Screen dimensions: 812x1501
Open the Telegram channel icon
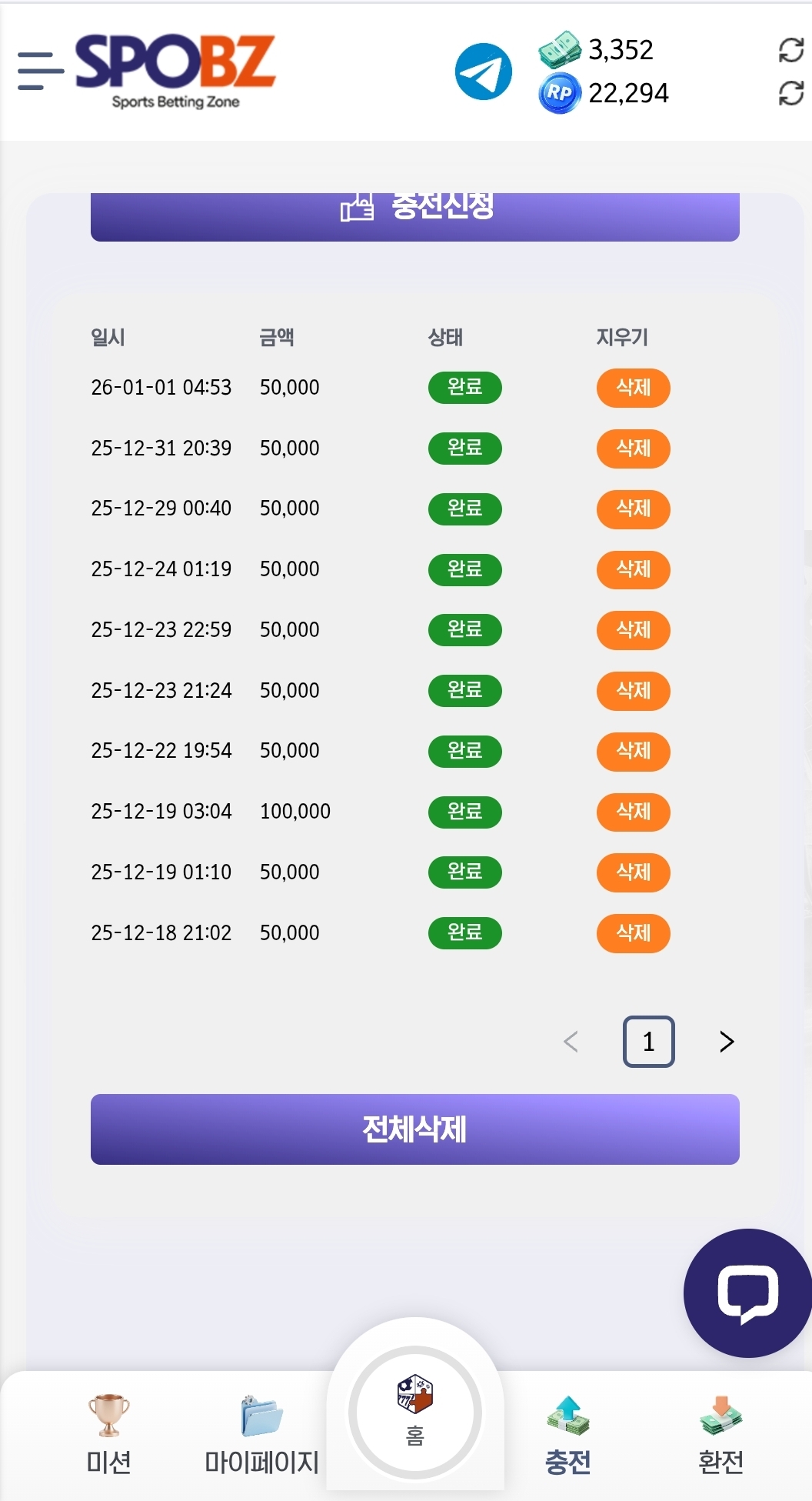(483, 72)
